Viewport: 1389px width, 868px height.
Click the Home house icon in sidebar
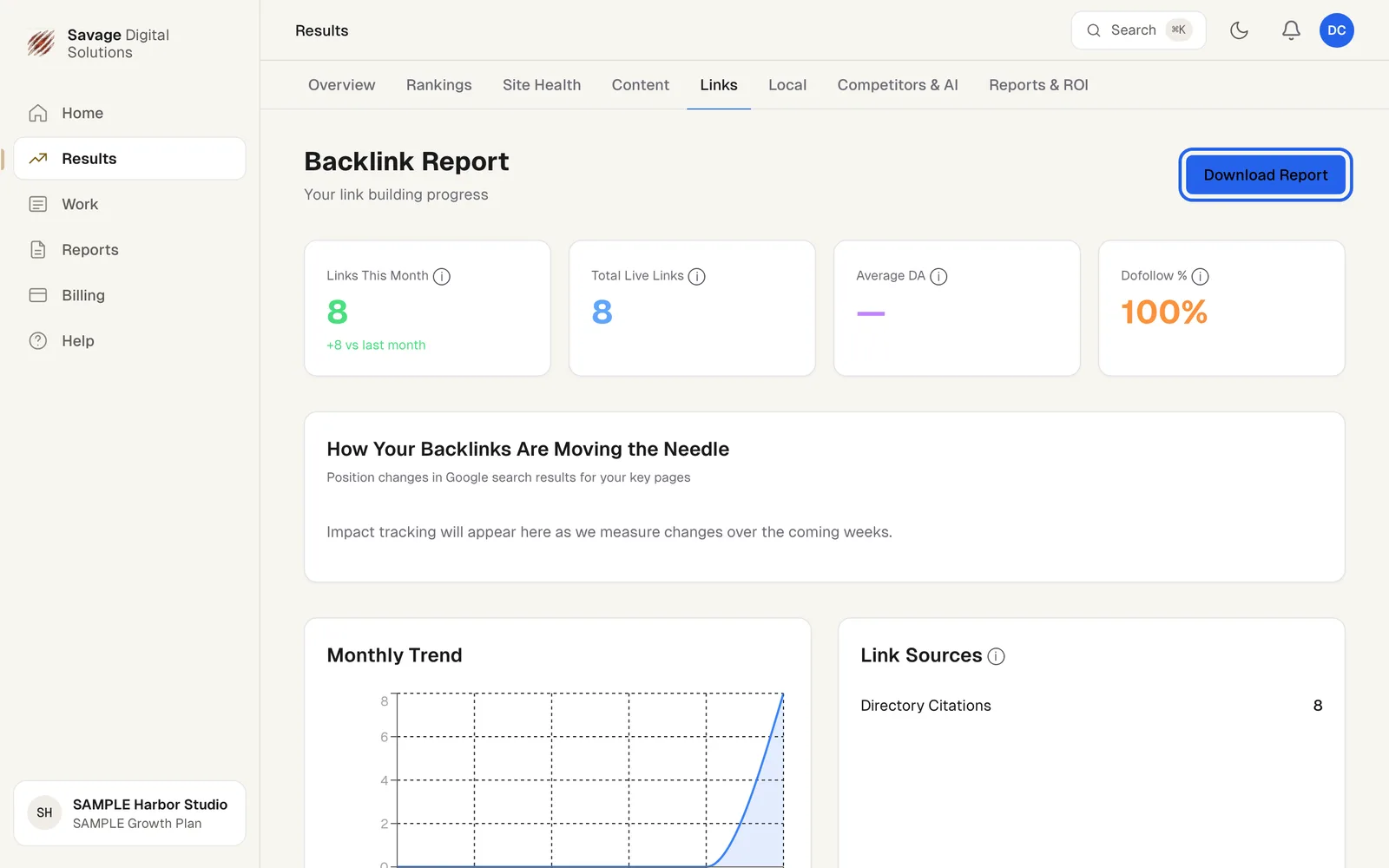38,113
